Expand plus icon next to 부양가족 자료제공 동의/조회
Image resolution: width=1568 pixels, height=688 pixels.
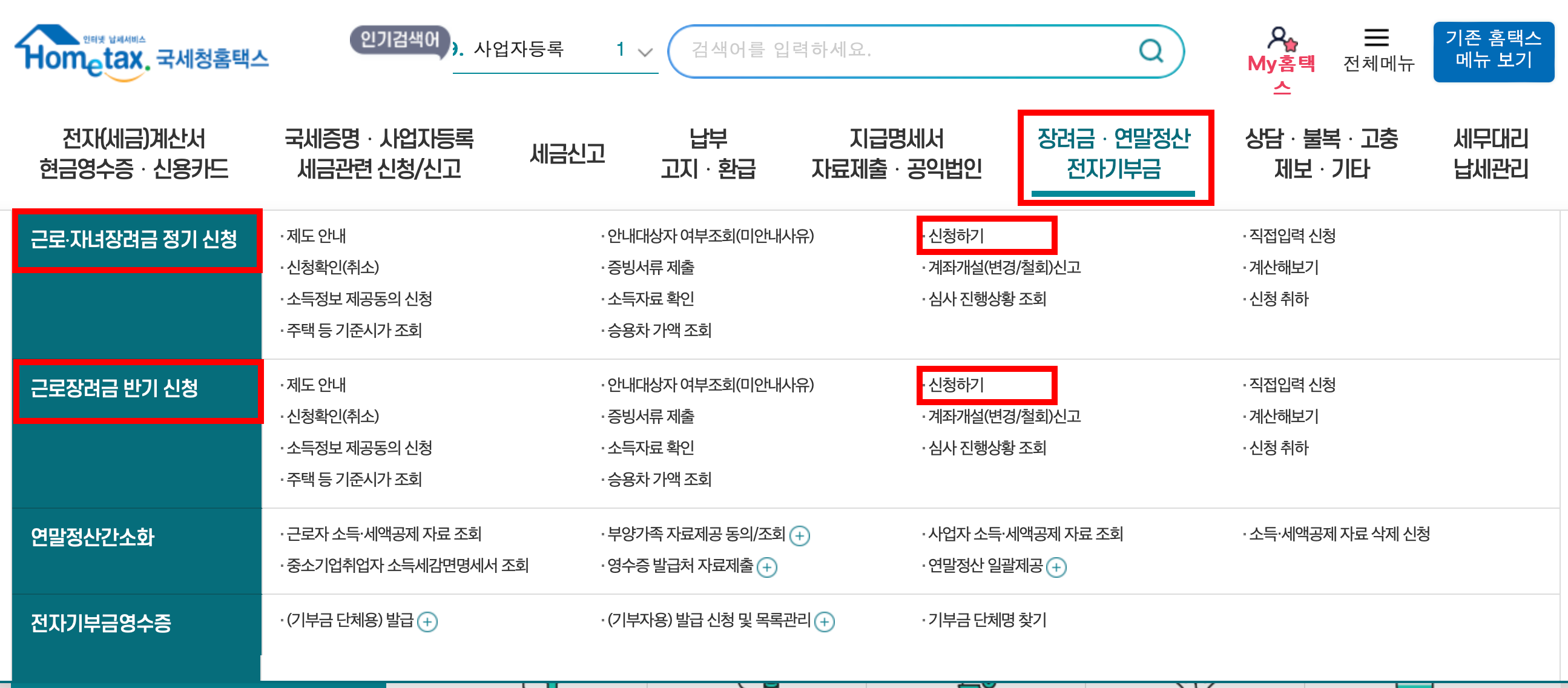pos(799,536)
